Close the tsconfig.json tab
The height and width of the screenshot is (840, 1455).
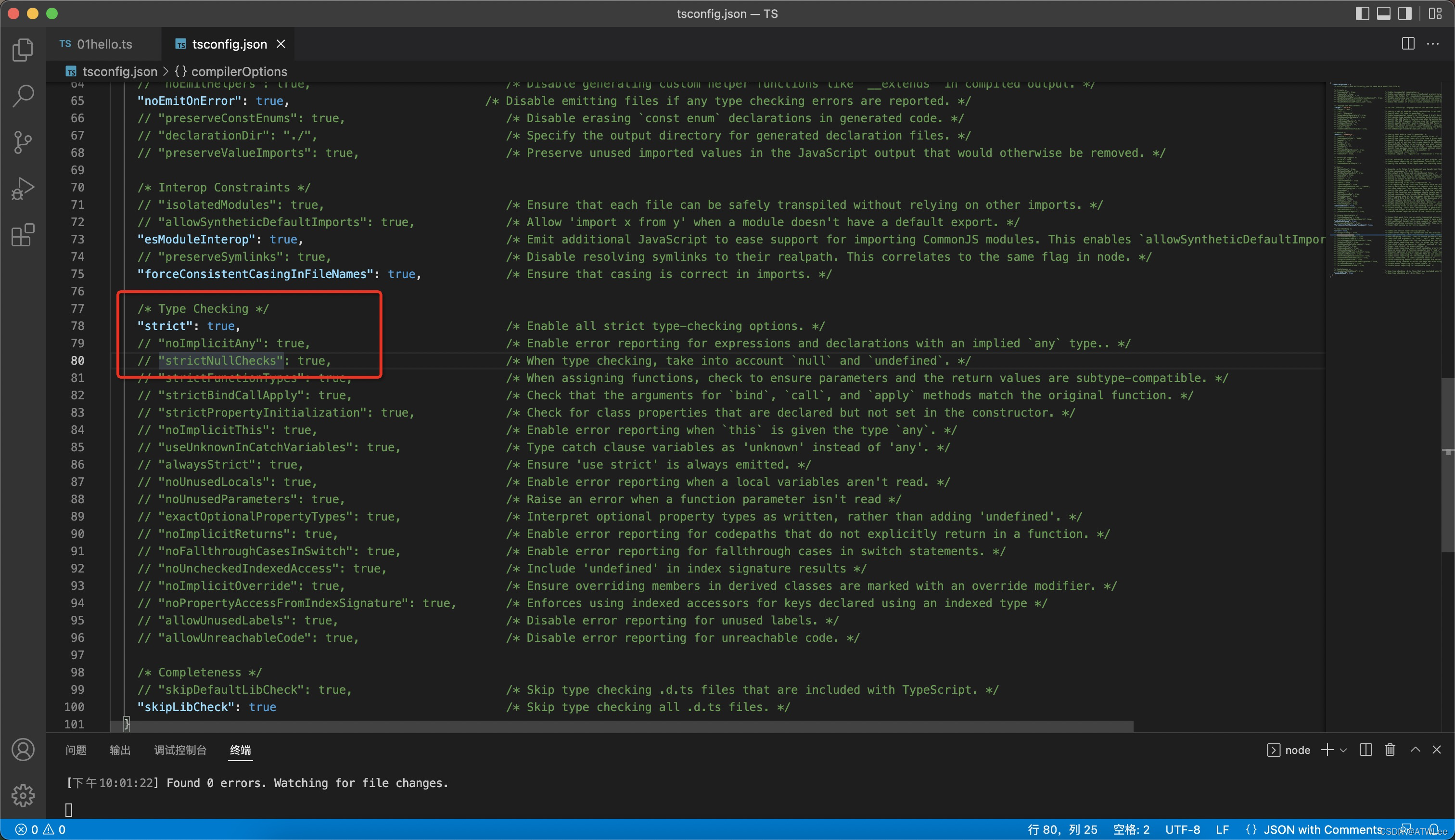281,44
